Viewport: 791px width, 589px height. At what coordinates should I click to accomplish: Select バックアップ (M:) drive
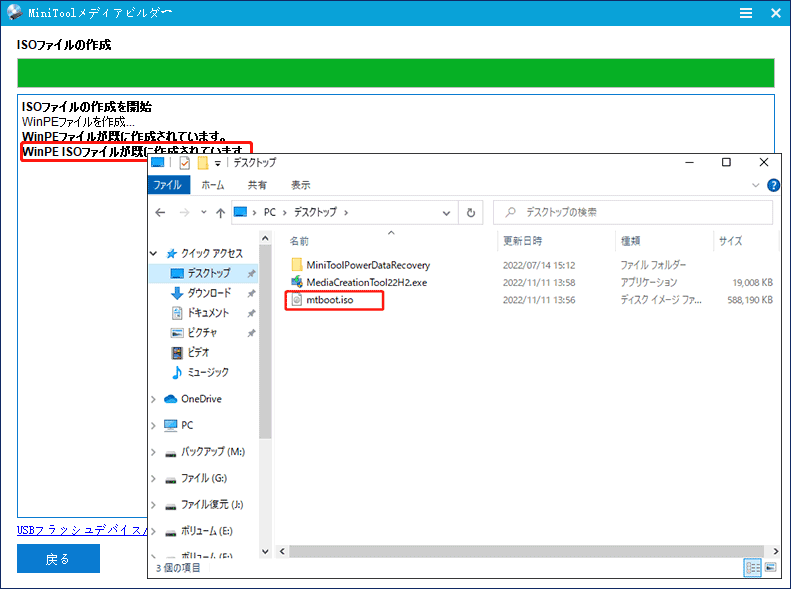[213, 452]
